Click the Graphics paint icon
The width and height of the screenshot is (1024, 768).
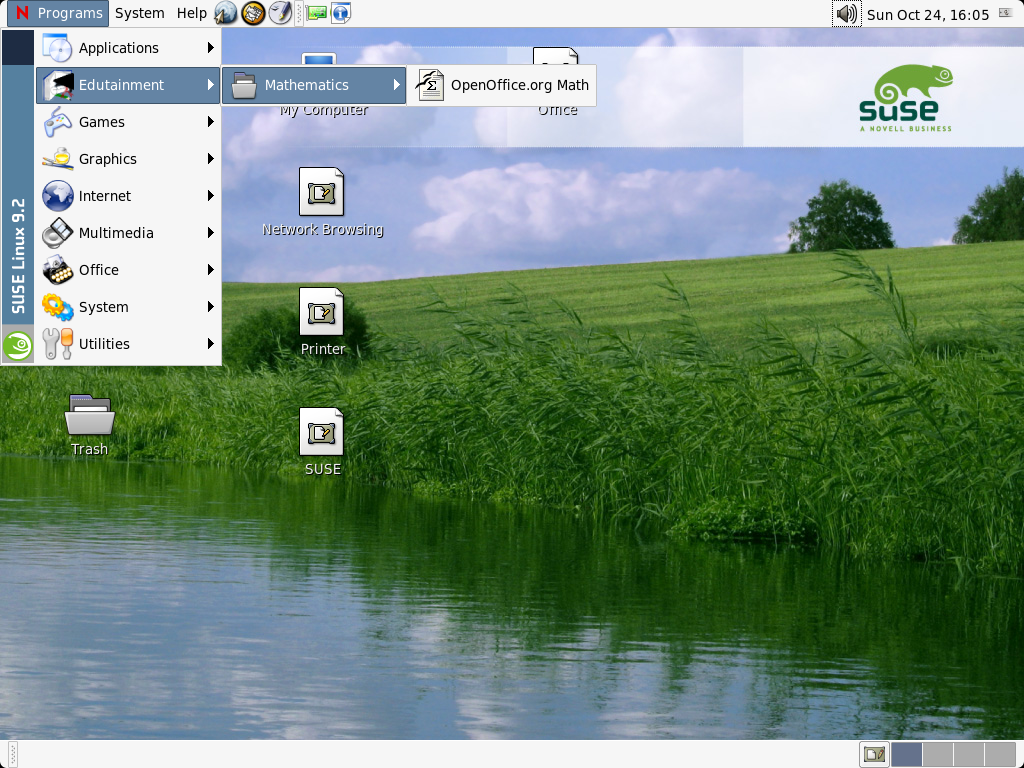pos(57,159)
